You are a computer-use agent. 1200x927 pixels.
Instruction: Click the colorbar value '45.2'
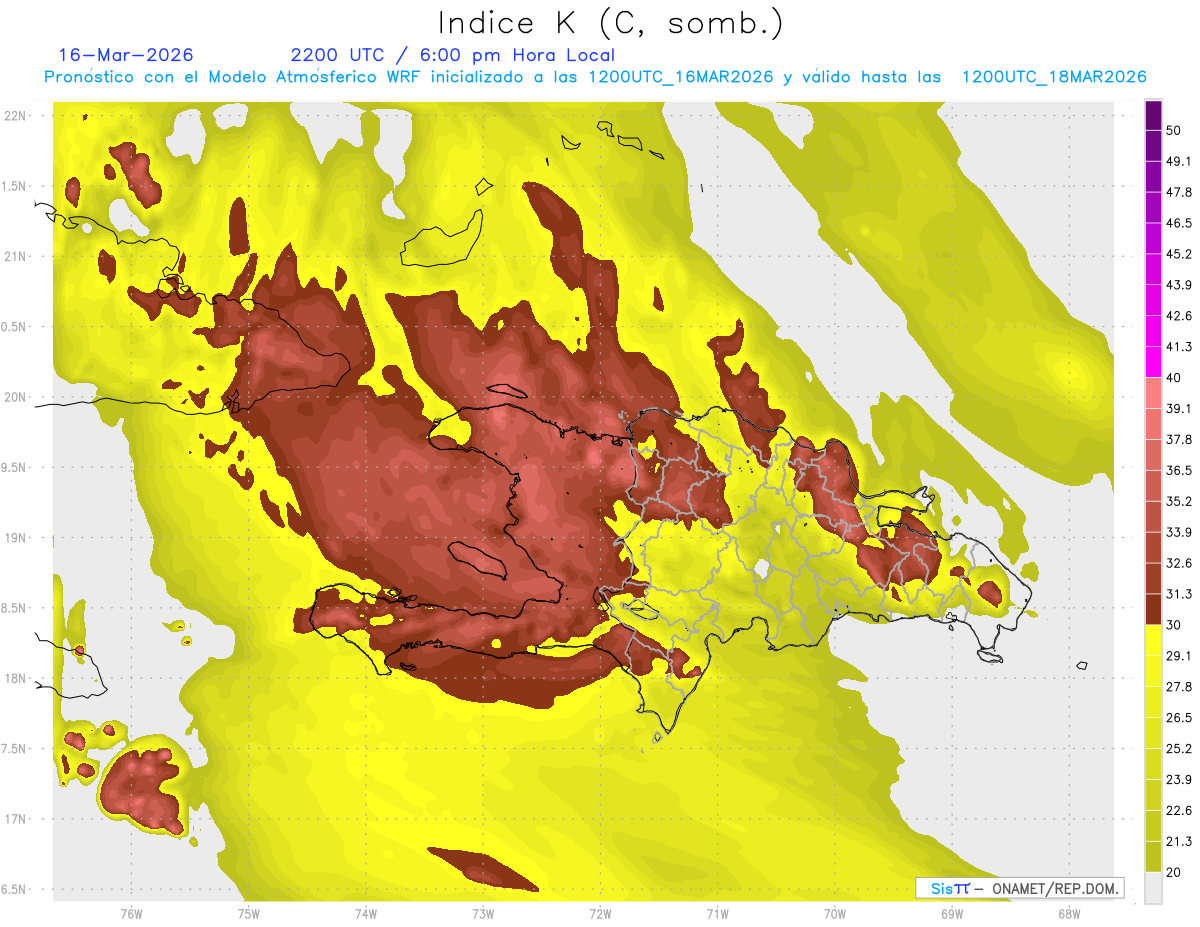click(x=1179, y=254)
